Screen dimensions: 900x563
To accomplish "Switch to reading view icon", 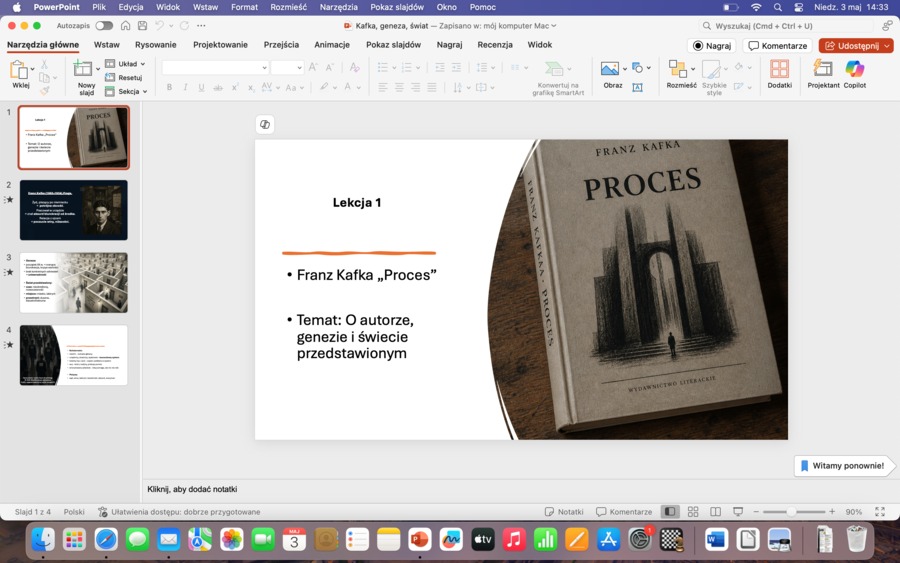I will click(715, 511).
